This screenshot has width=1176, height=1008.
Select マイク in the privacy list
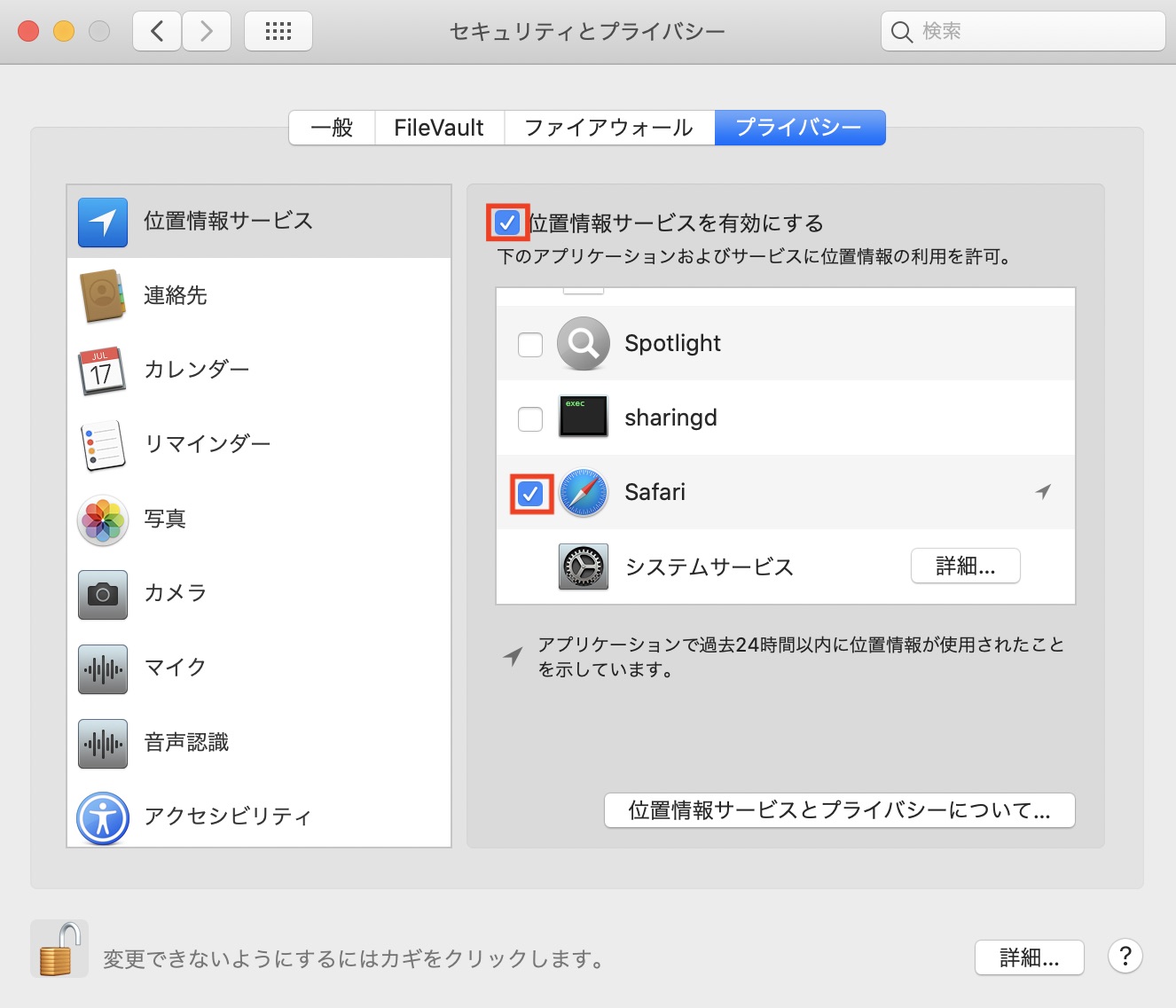pyautogui.click(x=175, y=668)
